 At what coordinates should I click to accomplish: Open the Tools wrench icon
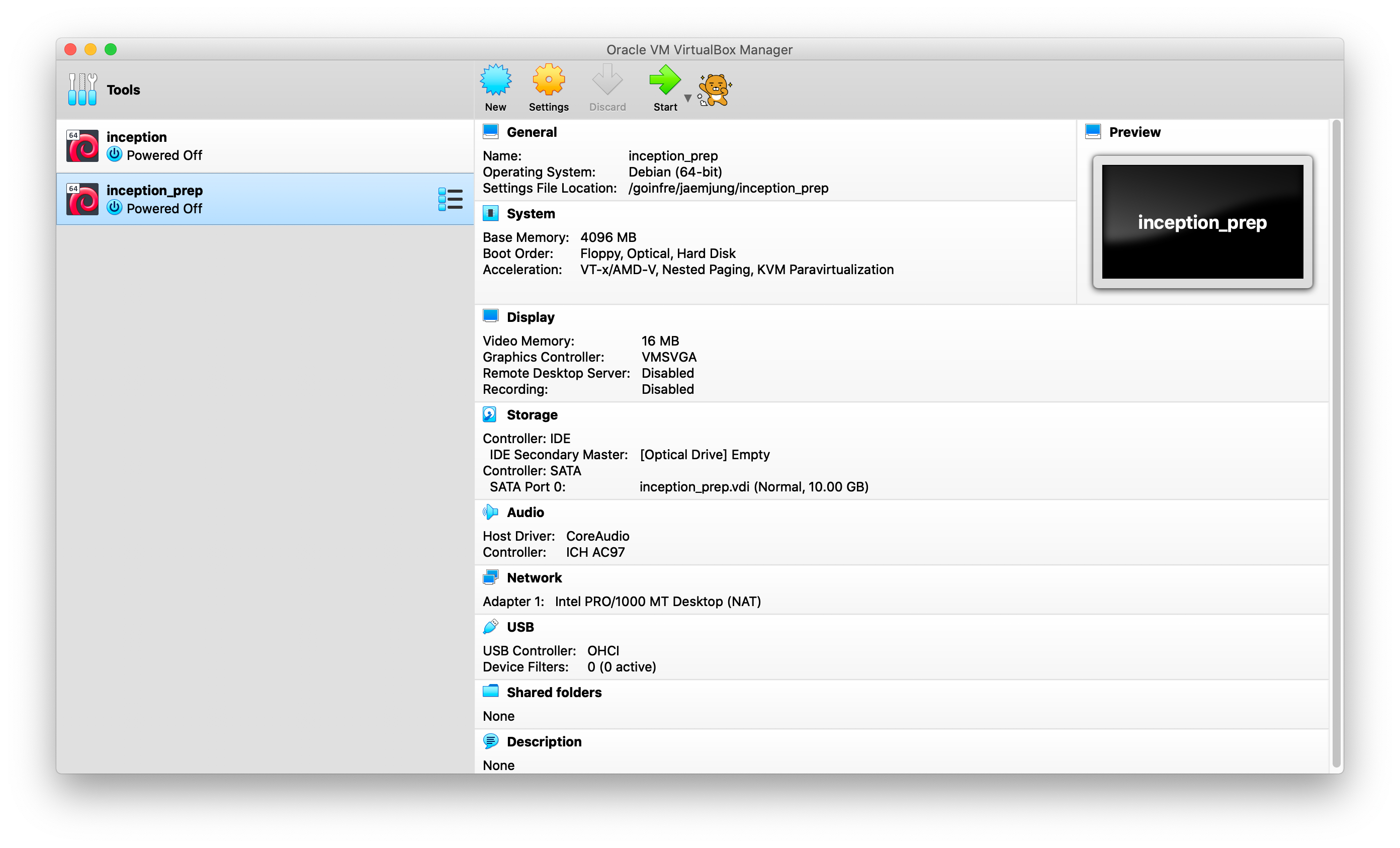tap(82, 89)
